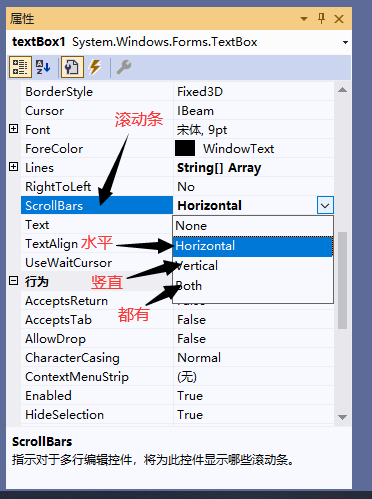Viewport: 372px width, 499px height.
Task: Pin the Properties panel (auto hide)
Action: pyautogui.click(x=321, y=19)
